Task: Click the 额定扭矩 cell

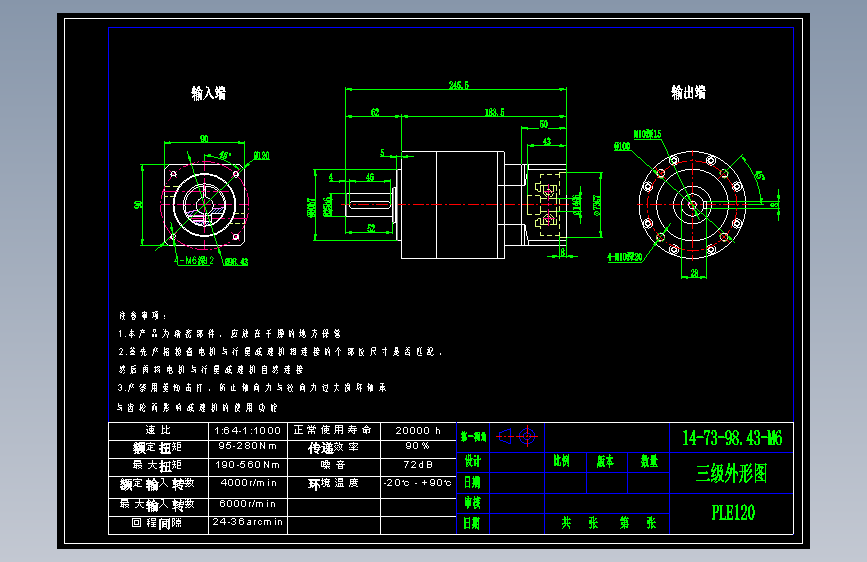Action: [158, 449]
